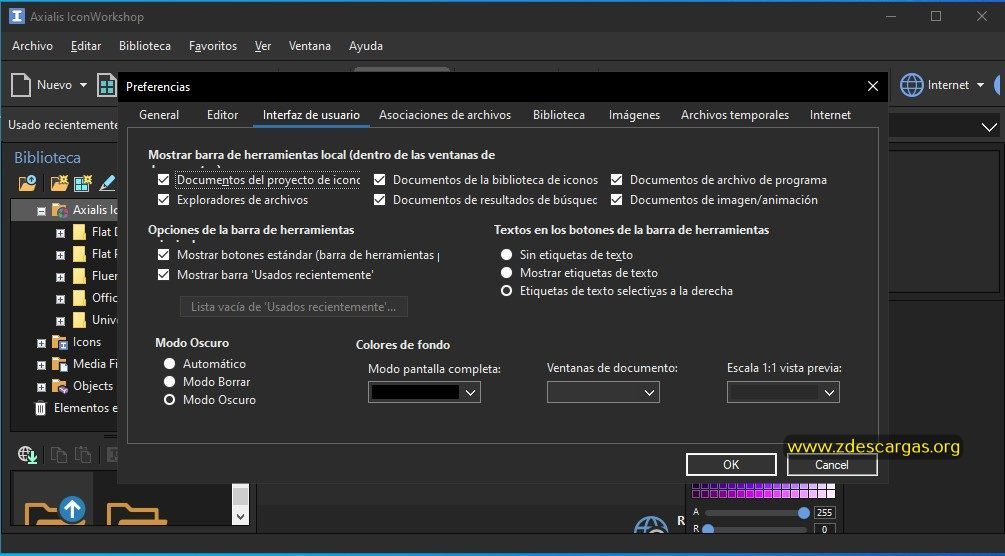The width and height of the screenshot is (1005, 556).
Task: Expand the Objects tree node
Action: point(42,387)
